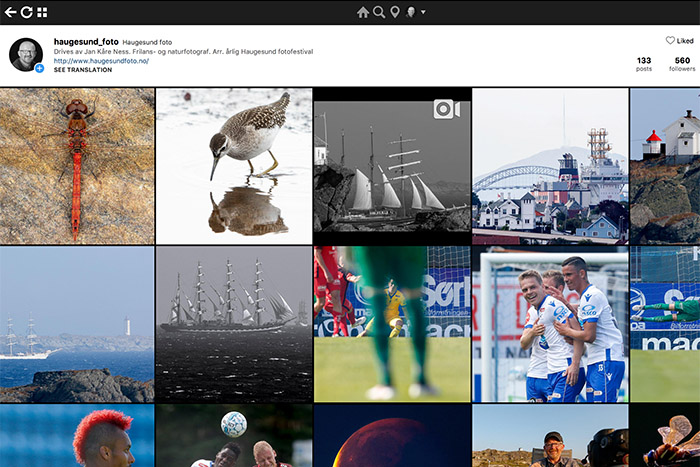Go to the home feed icon

pyautogui.click(x=363, y=12)
